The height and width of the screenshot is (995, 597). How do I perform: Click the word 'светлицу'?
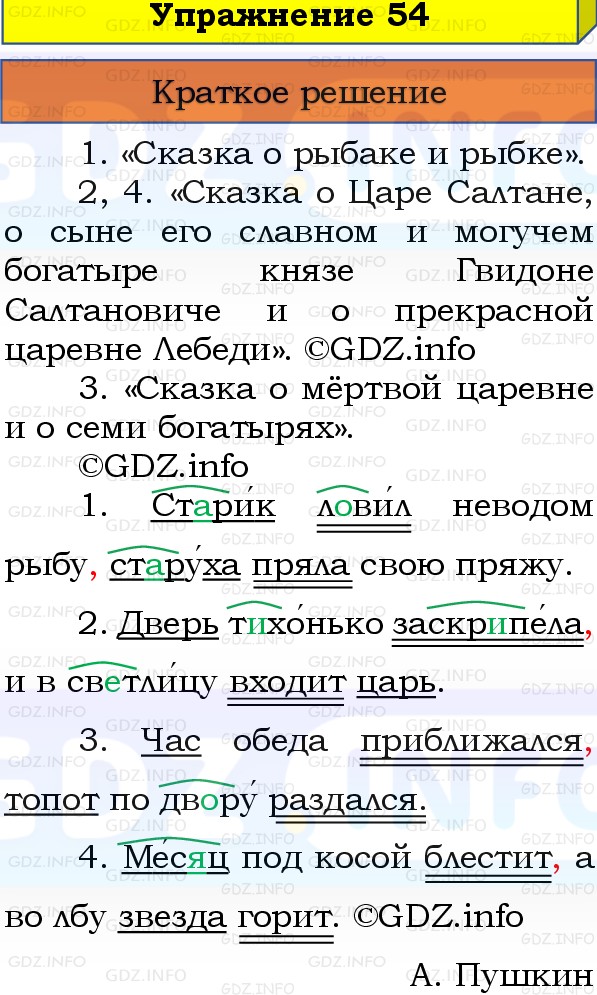(x=142, y=682)
